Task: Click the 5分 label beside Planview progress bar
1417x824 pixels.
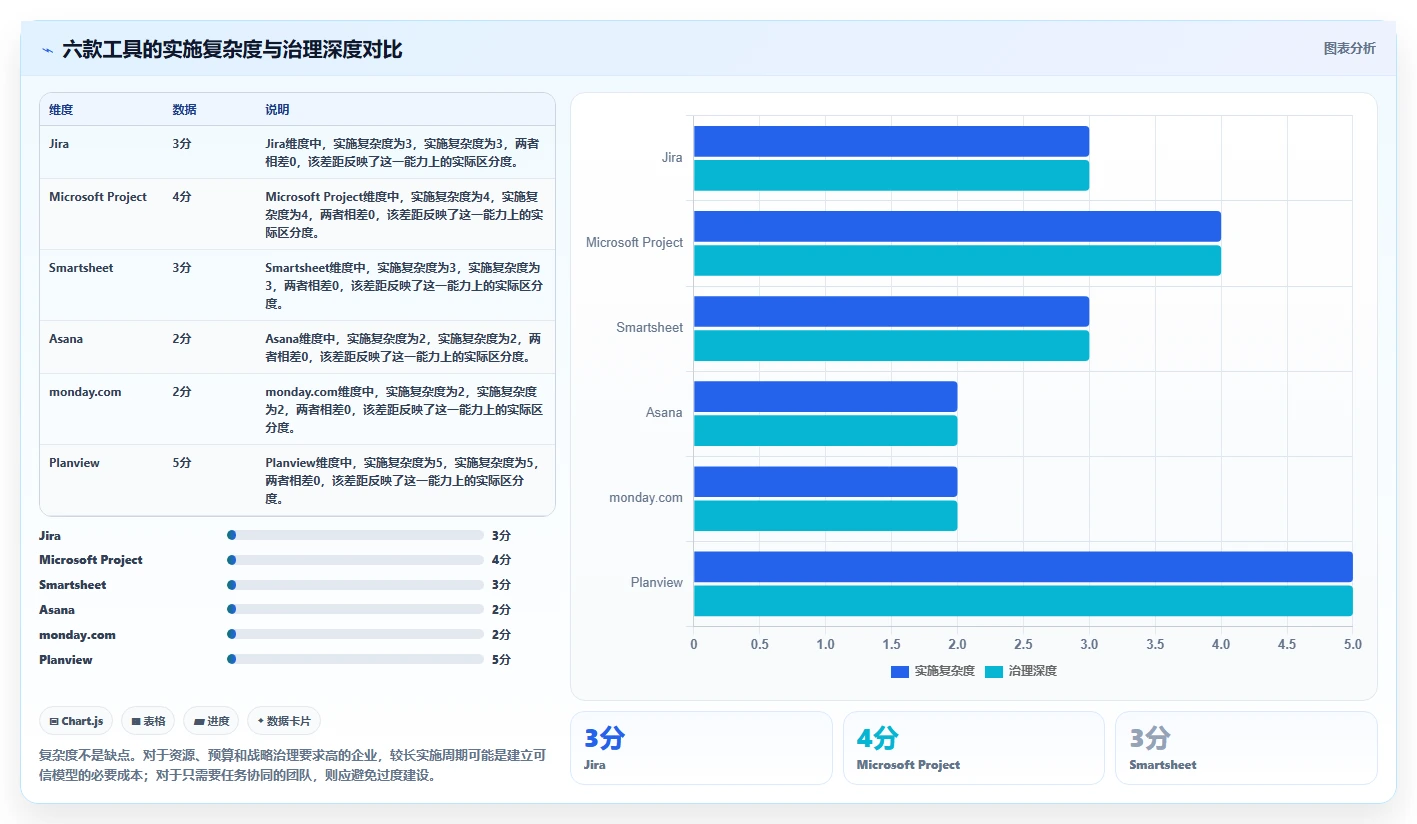Action: 501,660
